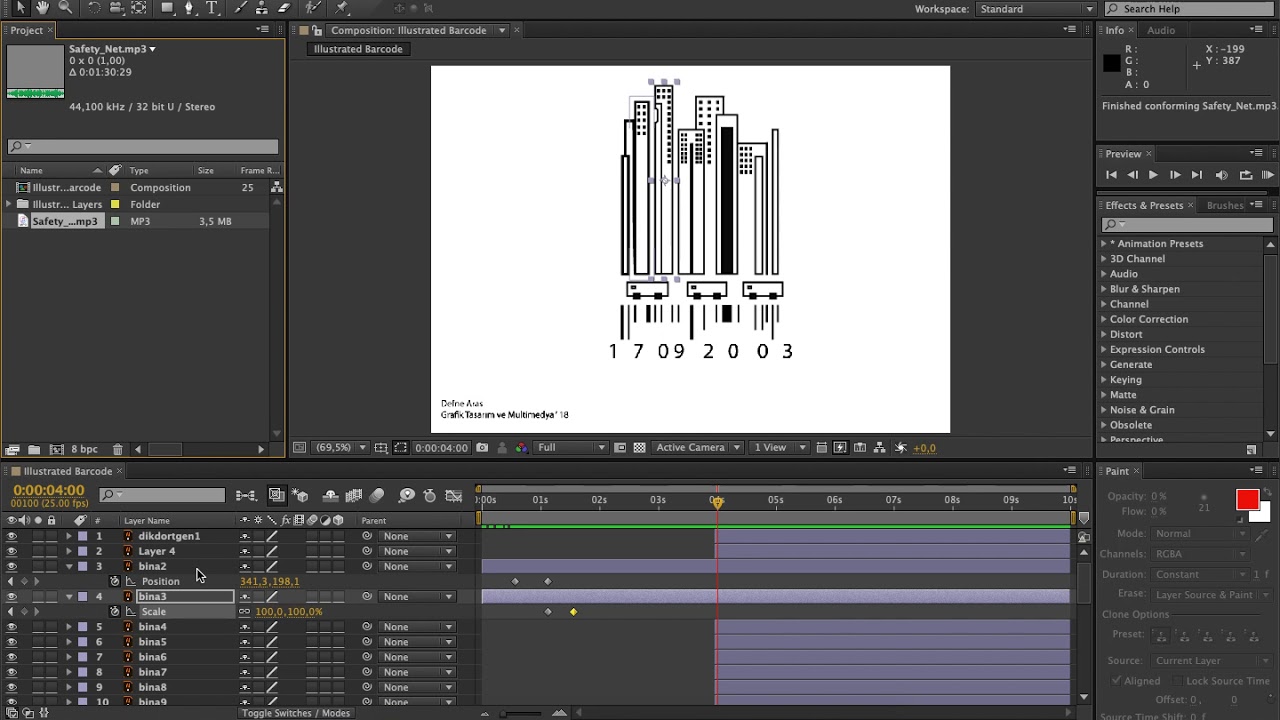Open the Graph Editor in timeline
This screenshot has height=720, width=1280.
[x=454, y=495]
